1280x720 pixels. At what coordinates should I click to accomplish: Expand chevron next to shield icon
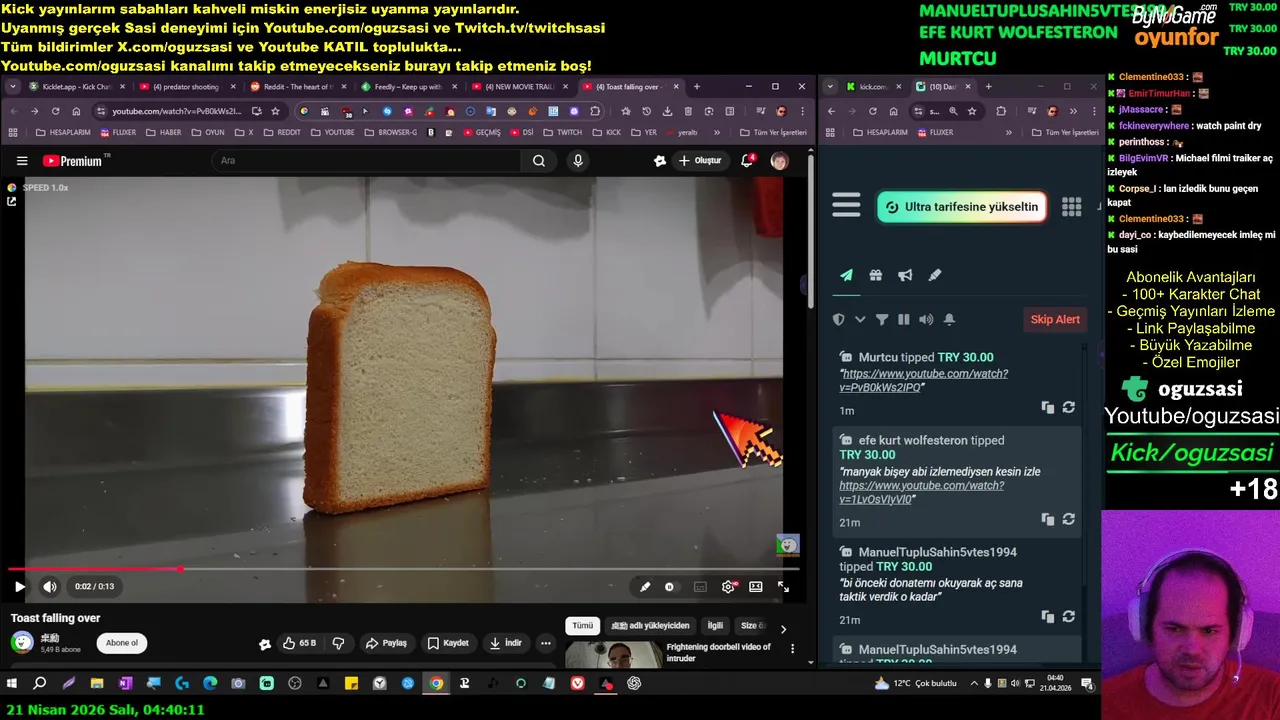pyautogui.click(x=860, y=319)
